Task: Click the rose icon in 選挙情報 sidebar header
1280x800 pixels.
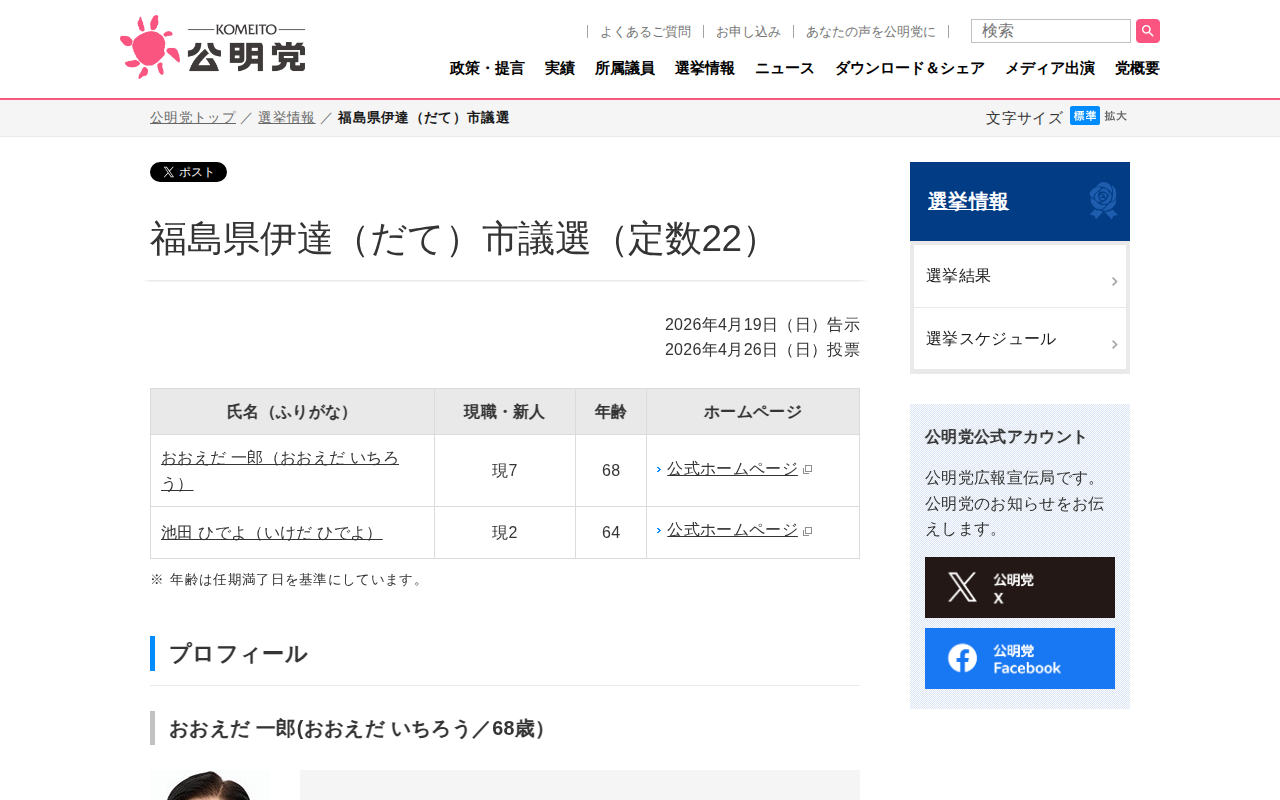Action: (x=1103, y=201)
